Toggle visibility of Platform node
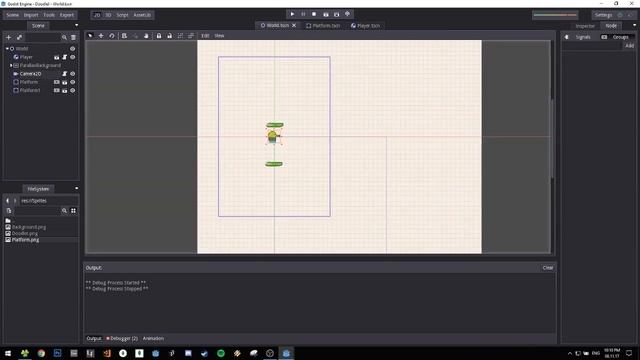This screenshot has width=640, height=360. point(73,82)
